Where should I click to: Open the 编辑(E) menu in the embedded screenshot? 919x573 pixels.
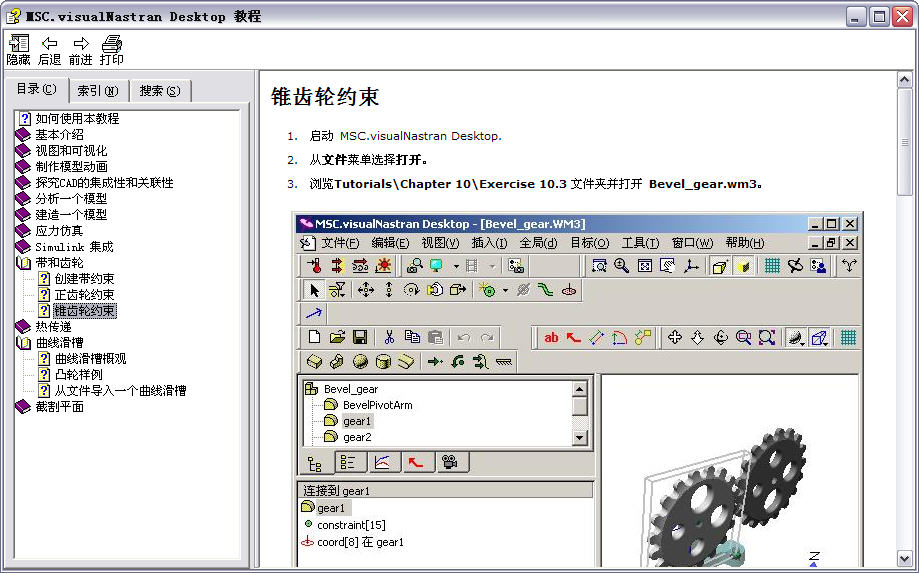(390, 243)
